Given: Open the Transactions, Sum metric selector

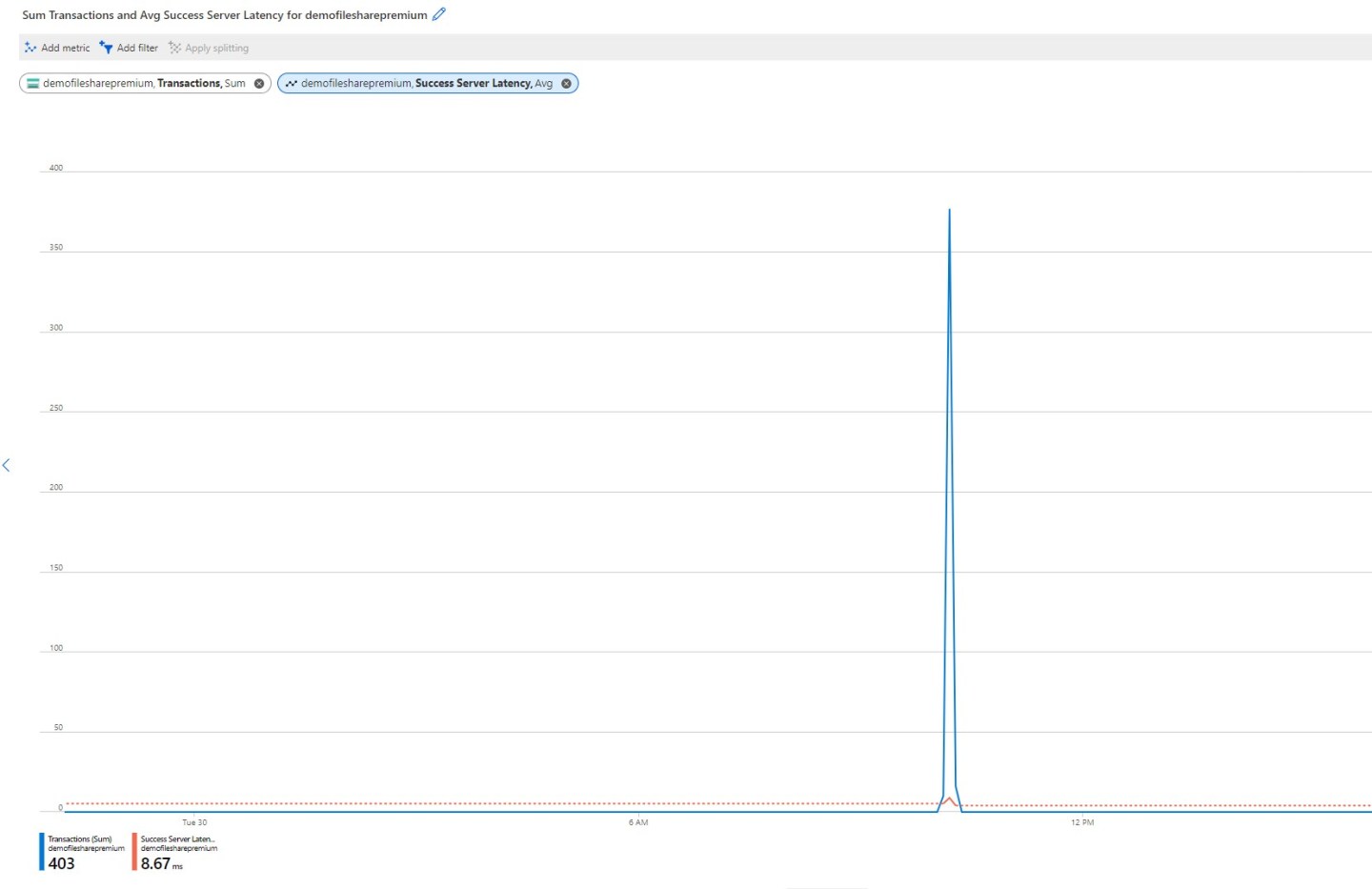Looking at the screenshot, I should pos(143,84).
